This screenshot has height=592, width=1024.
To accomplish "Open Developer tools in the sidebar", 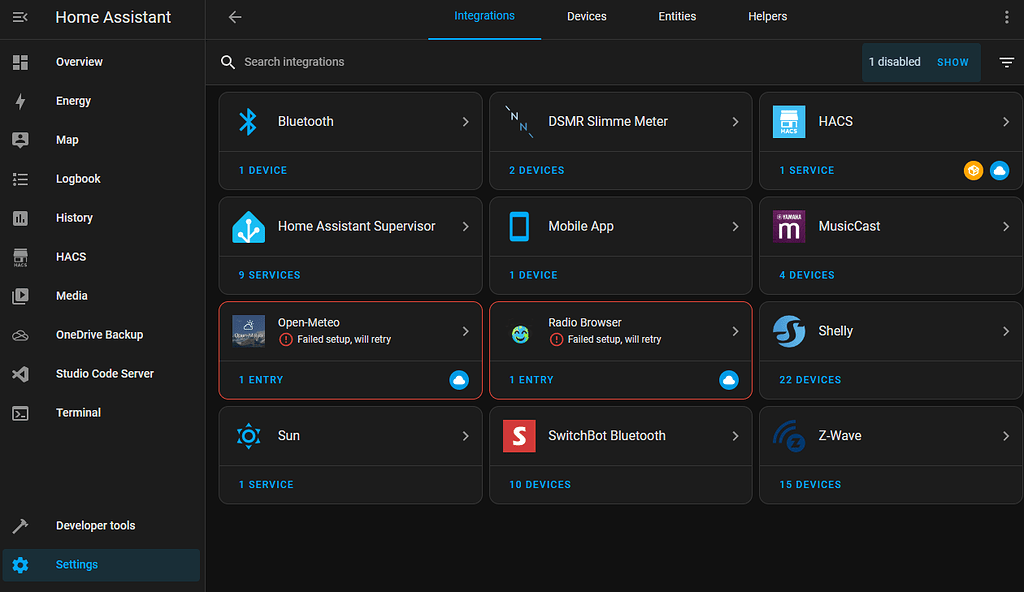I will (95, 526).
